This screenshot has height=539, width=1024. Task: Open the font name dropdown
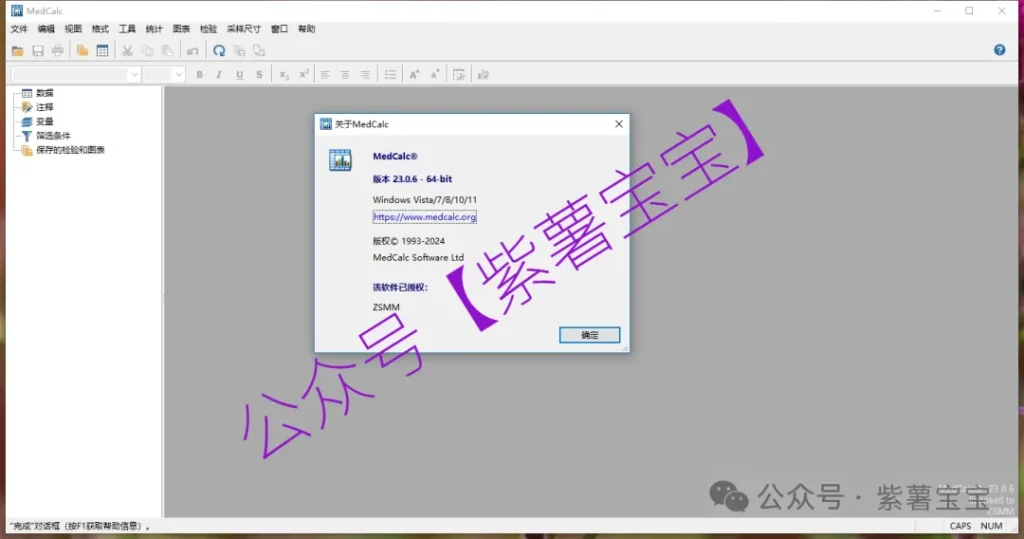(x=134, y=75)
